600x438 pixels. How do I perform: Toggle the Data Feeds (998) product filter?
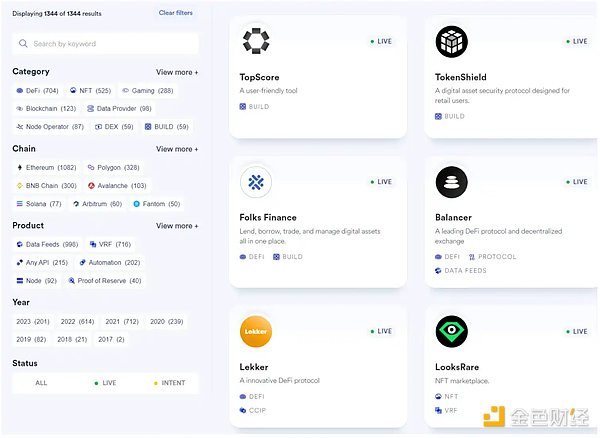coord(46,244)
